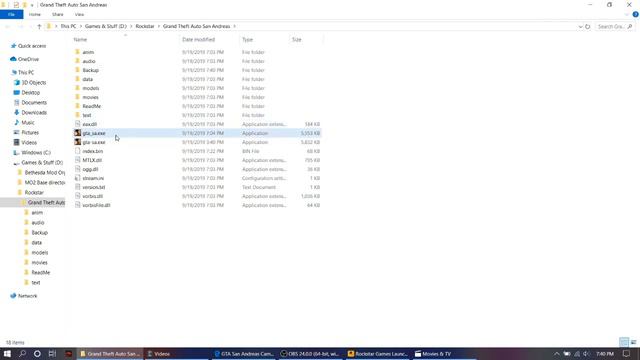Select ReadMe folder in navigation pane tree
The width and height of the screenshot is (640, 360).
click(40, 272)
